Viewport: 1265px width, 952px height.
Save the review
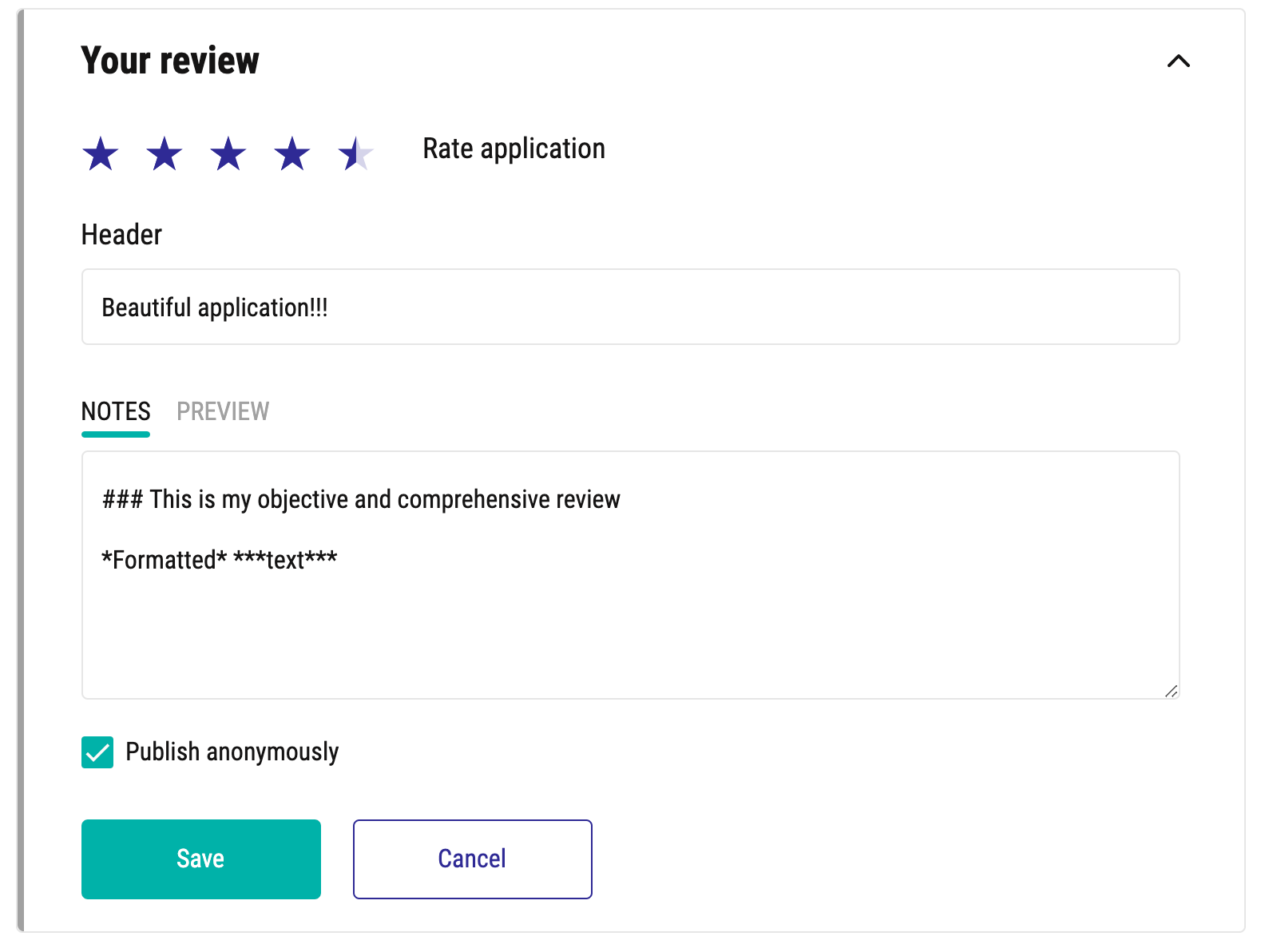tap(201, 859)
